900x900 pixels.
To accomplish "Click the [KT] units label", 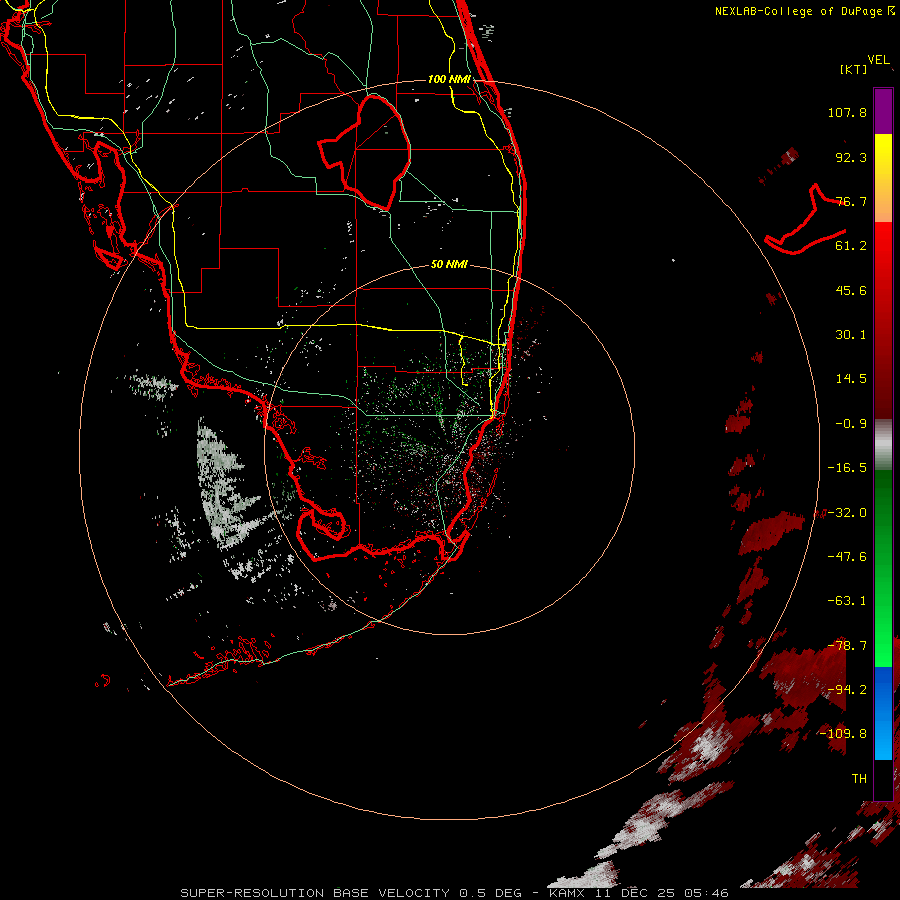I will (853, 69).
